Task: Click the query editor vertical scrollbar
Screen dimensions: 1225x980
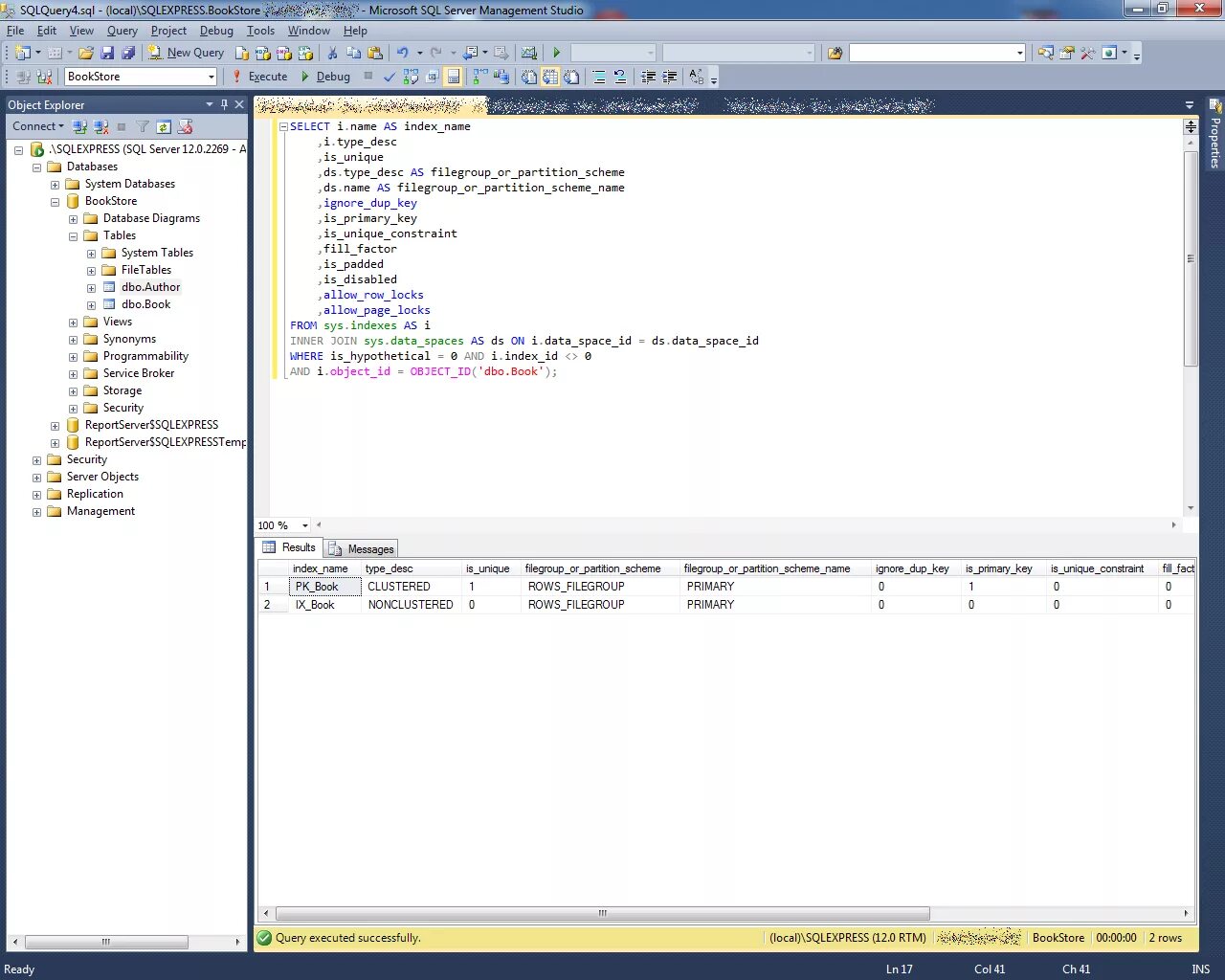Action: click(x=1191, y=258)
